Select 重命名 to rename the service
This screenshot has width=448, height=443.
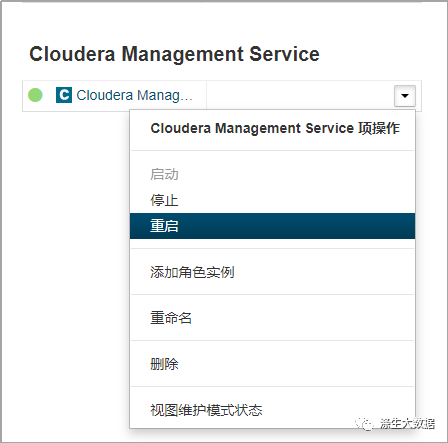click(171, 318)
